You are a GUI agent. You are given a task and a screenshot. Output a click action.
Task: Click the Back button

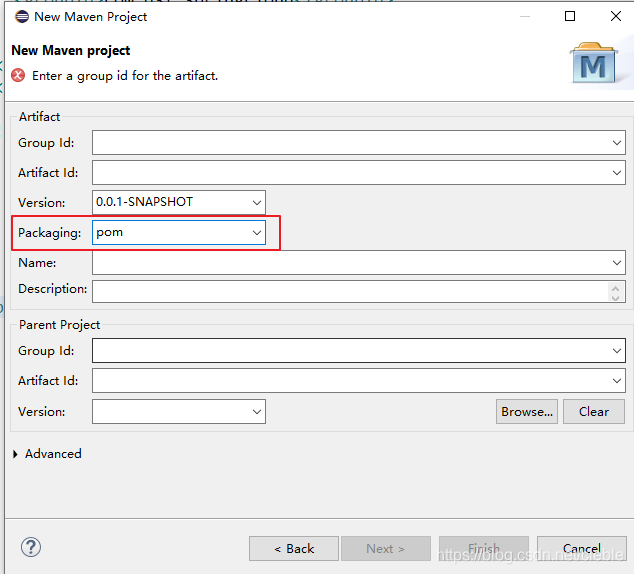294,549
